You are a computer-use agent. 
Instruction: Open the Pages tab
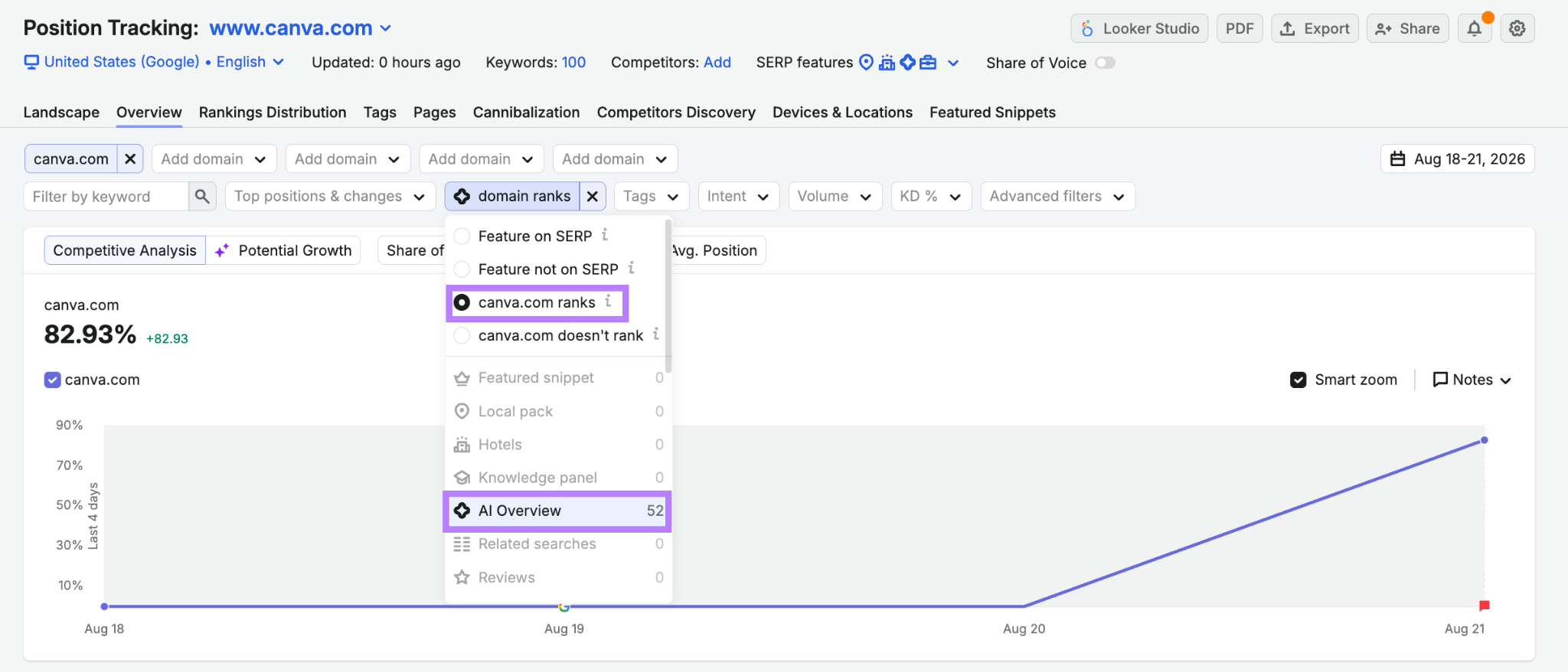[435, 113]
